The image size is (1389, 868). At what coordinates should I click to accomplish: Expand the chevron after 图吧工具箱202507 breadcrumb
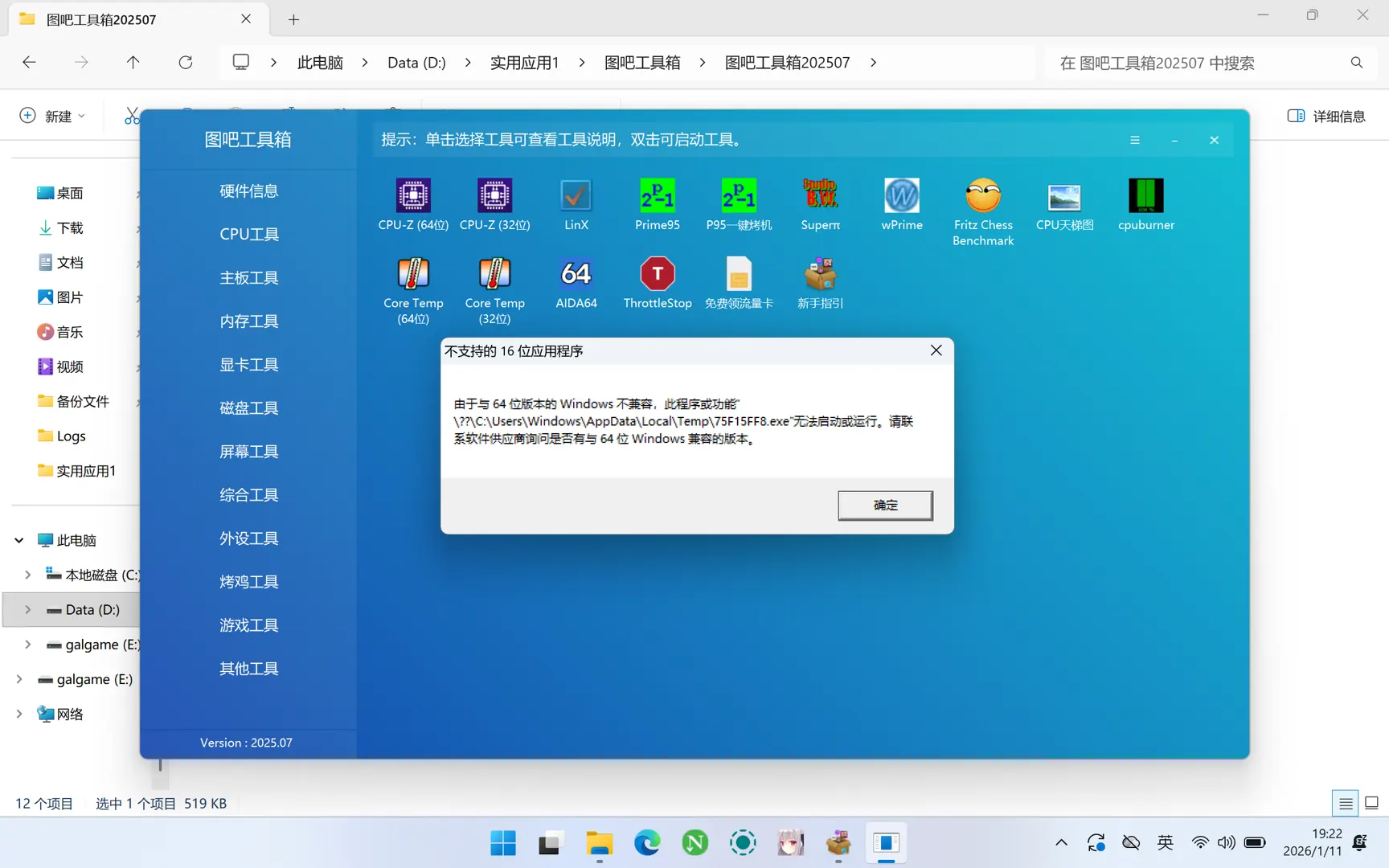pyautogui.click(x=874, y=63)
